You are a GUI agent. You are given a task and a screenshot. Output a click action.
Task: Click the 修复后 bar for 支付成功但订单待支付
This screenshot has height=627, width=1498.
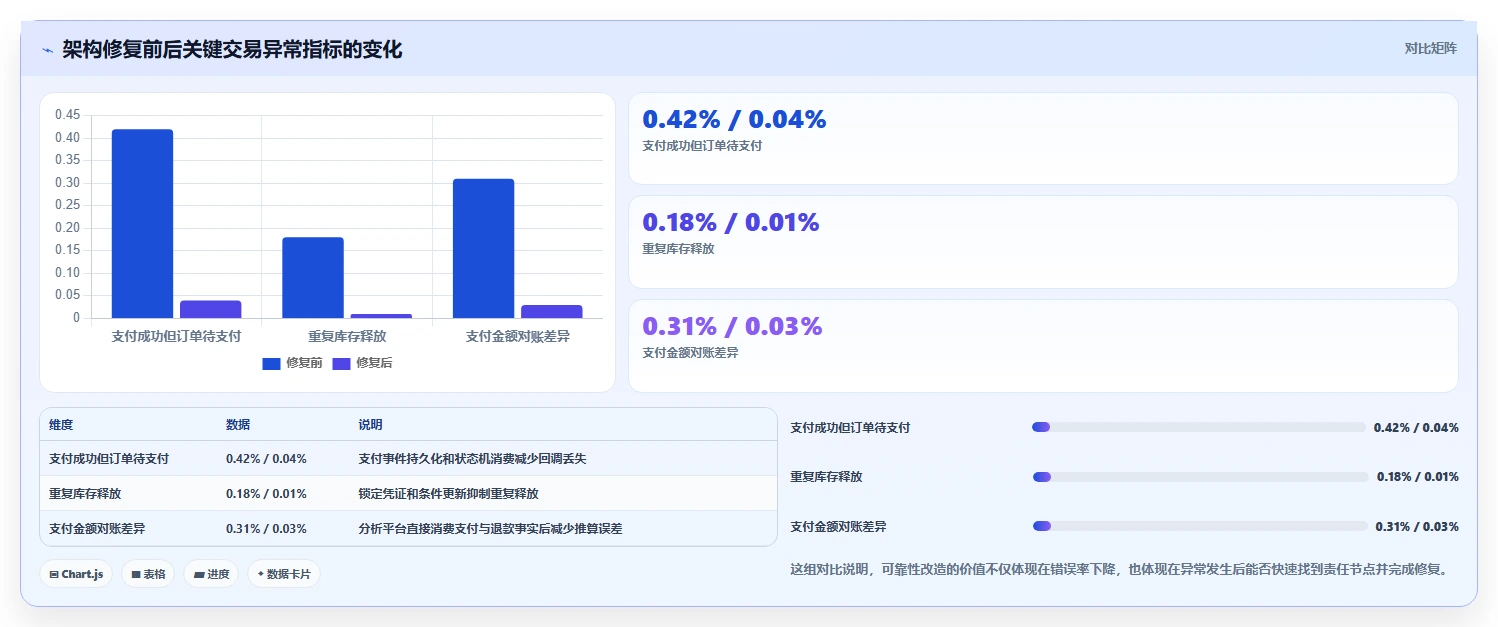(x=210, y=310)
